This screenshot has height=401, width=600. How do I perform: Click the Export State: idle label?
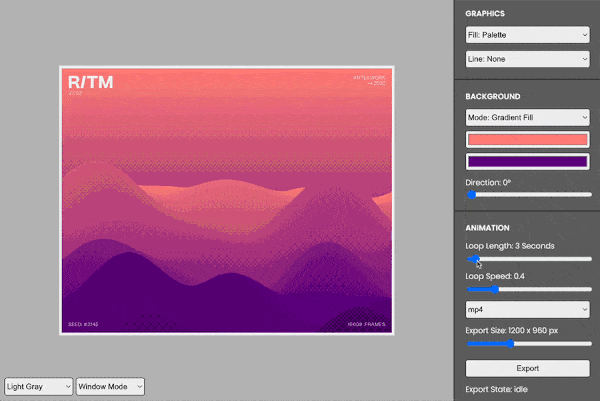pyautogui.click(x=496, y=389)
